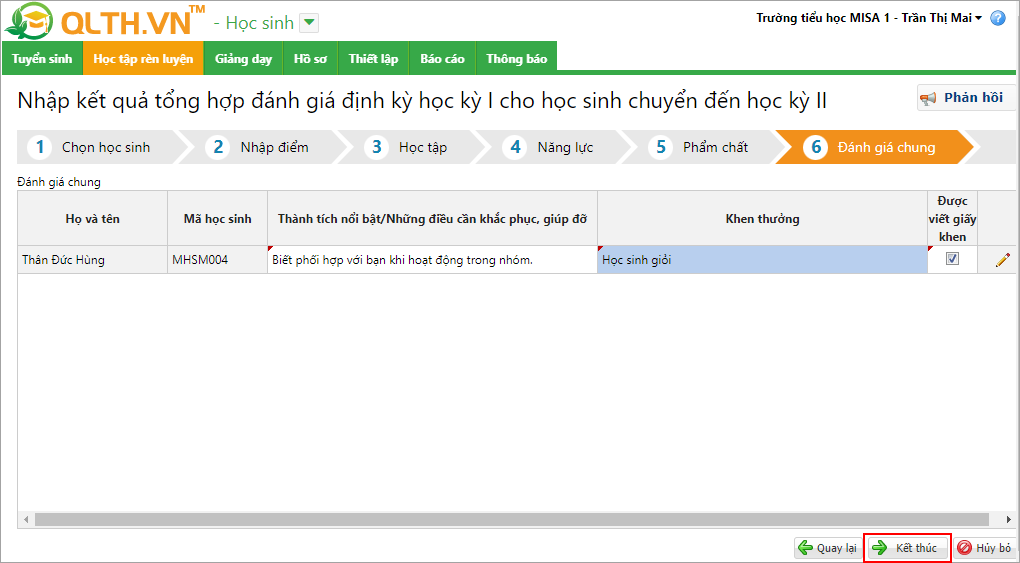This screenshot has height=563, width=1020.
Task: Open the Báo cáo menu
Action: coord(442,59)
